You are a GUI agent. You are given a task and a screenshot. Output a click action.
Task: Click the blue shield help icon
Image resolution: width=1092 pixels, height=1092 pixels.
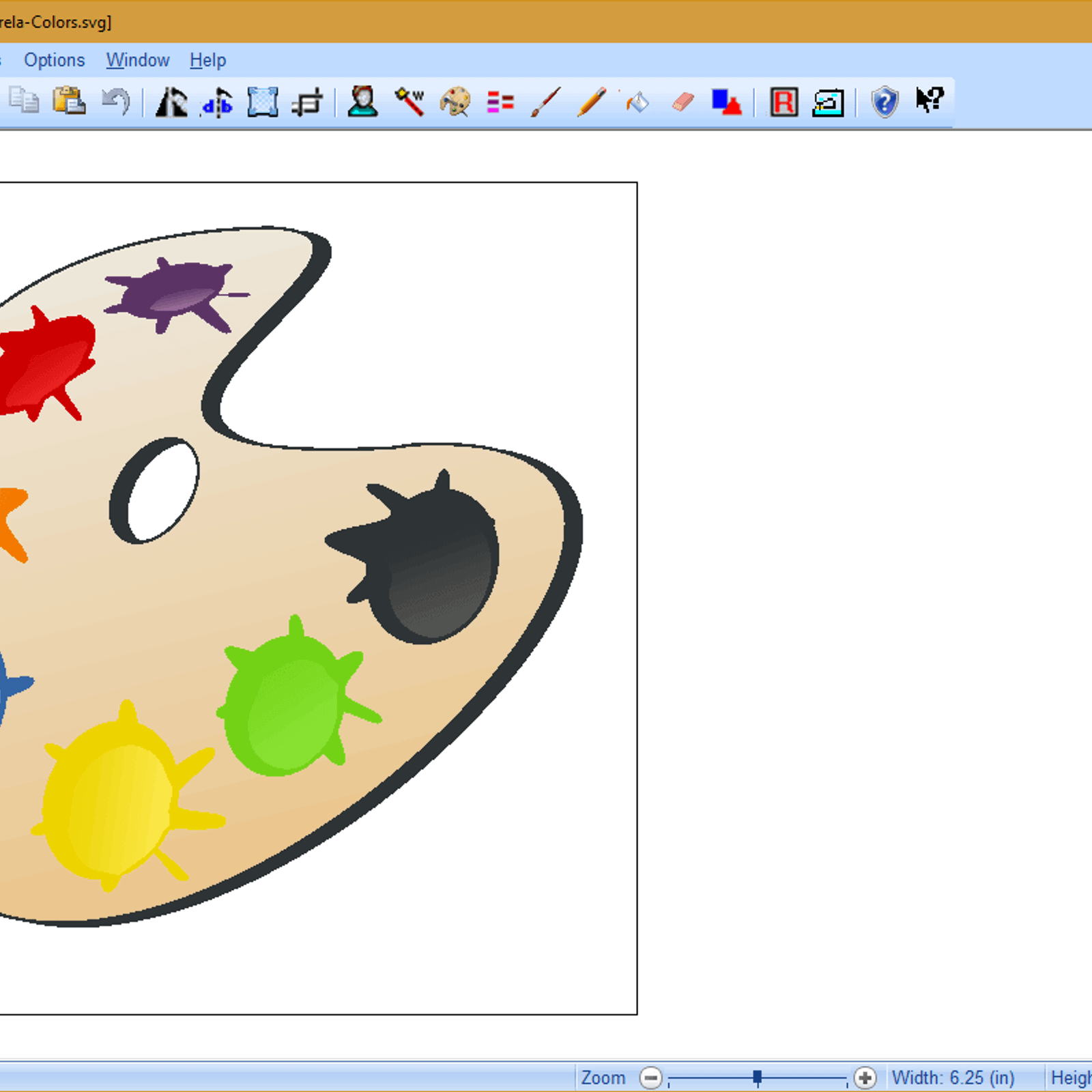885,102
